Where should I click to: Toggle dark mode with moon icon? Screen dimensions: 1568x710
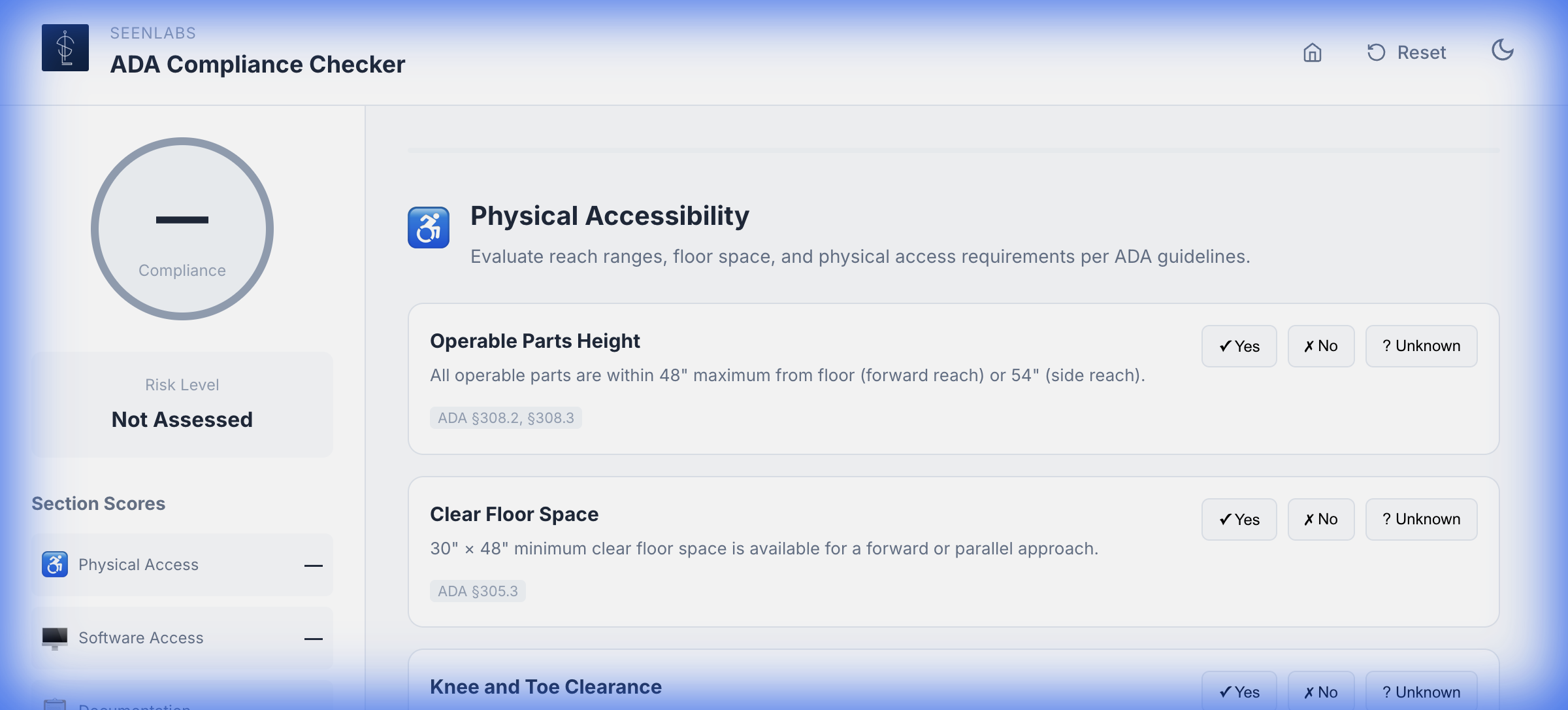pos(1503,50)
